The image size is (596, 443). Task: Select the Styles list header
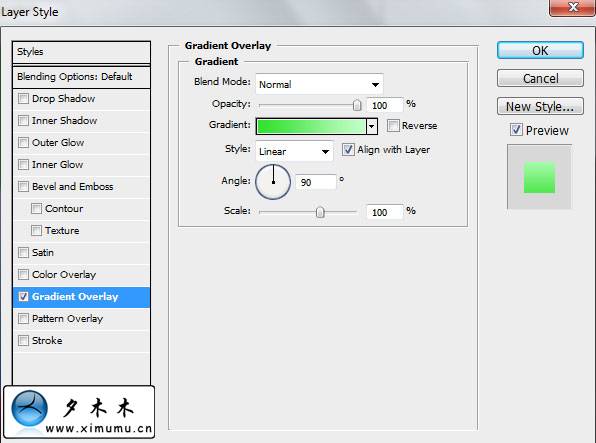coord(81,52)
